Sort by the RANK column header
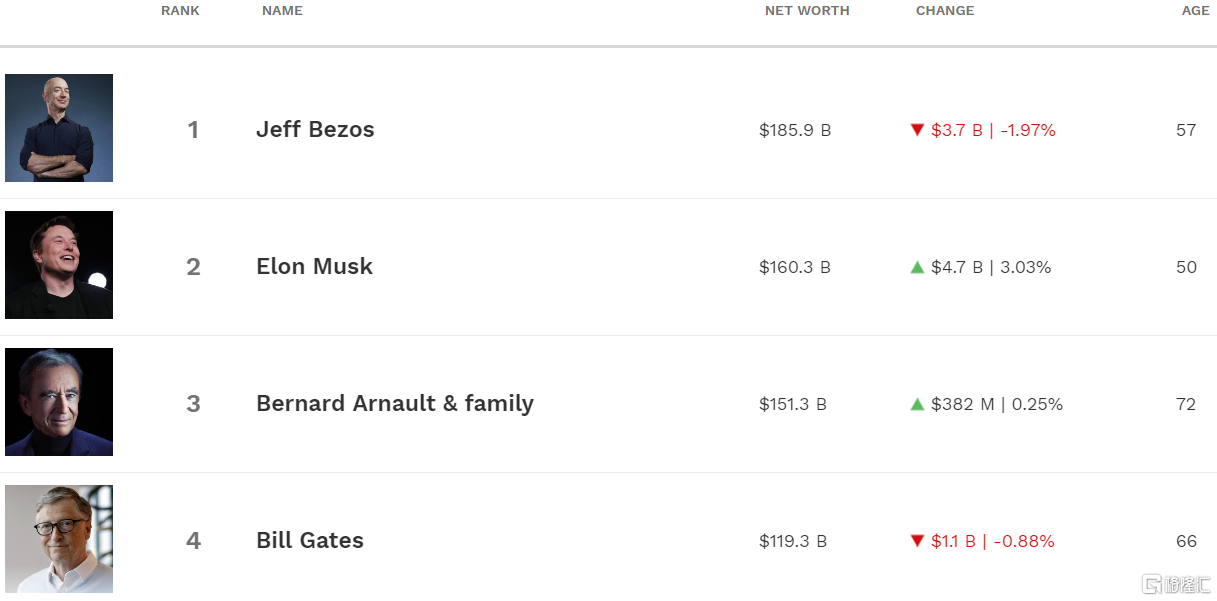 click(180, 11)
